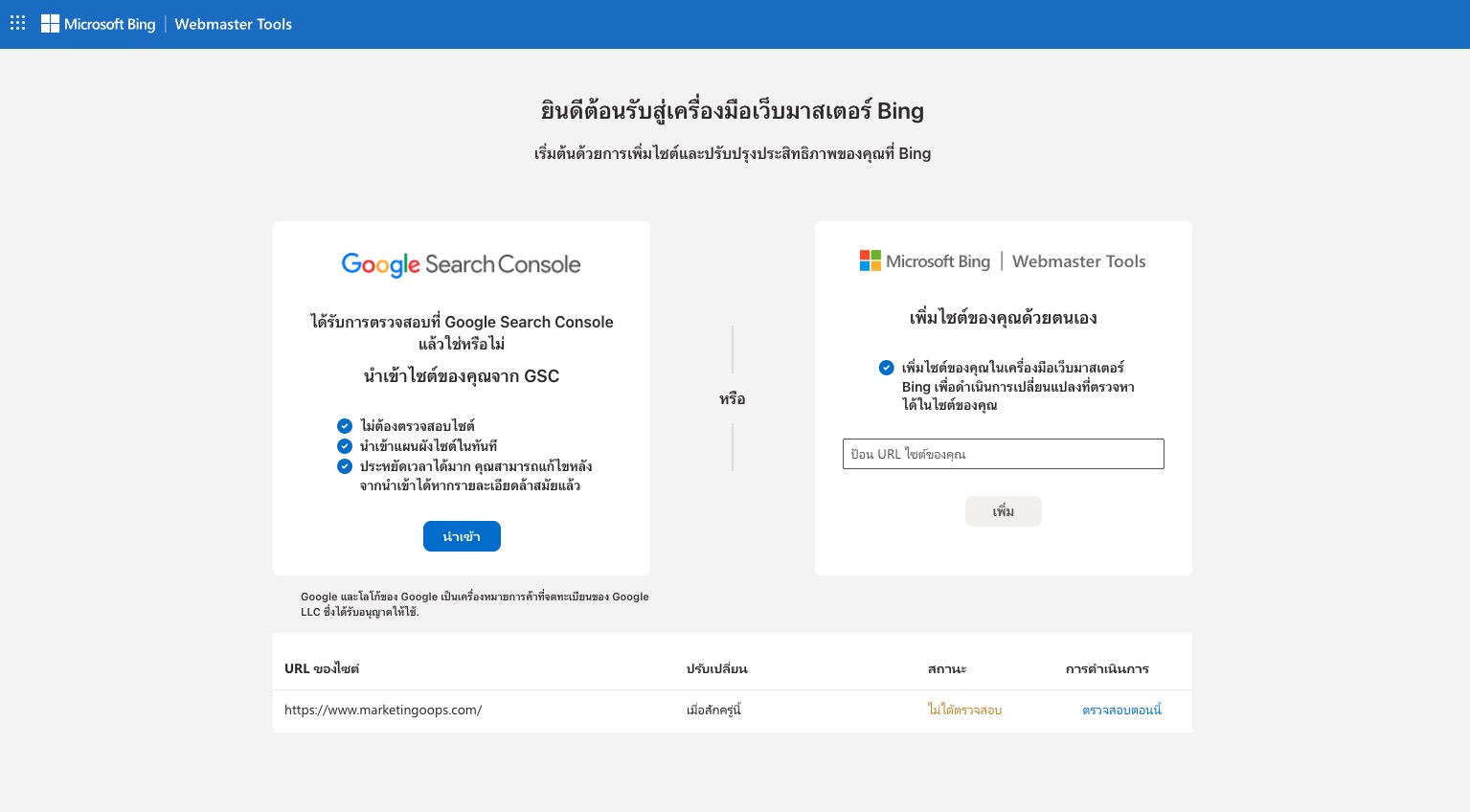Click the URL ของไซต์ column header

tap(322, 669)
